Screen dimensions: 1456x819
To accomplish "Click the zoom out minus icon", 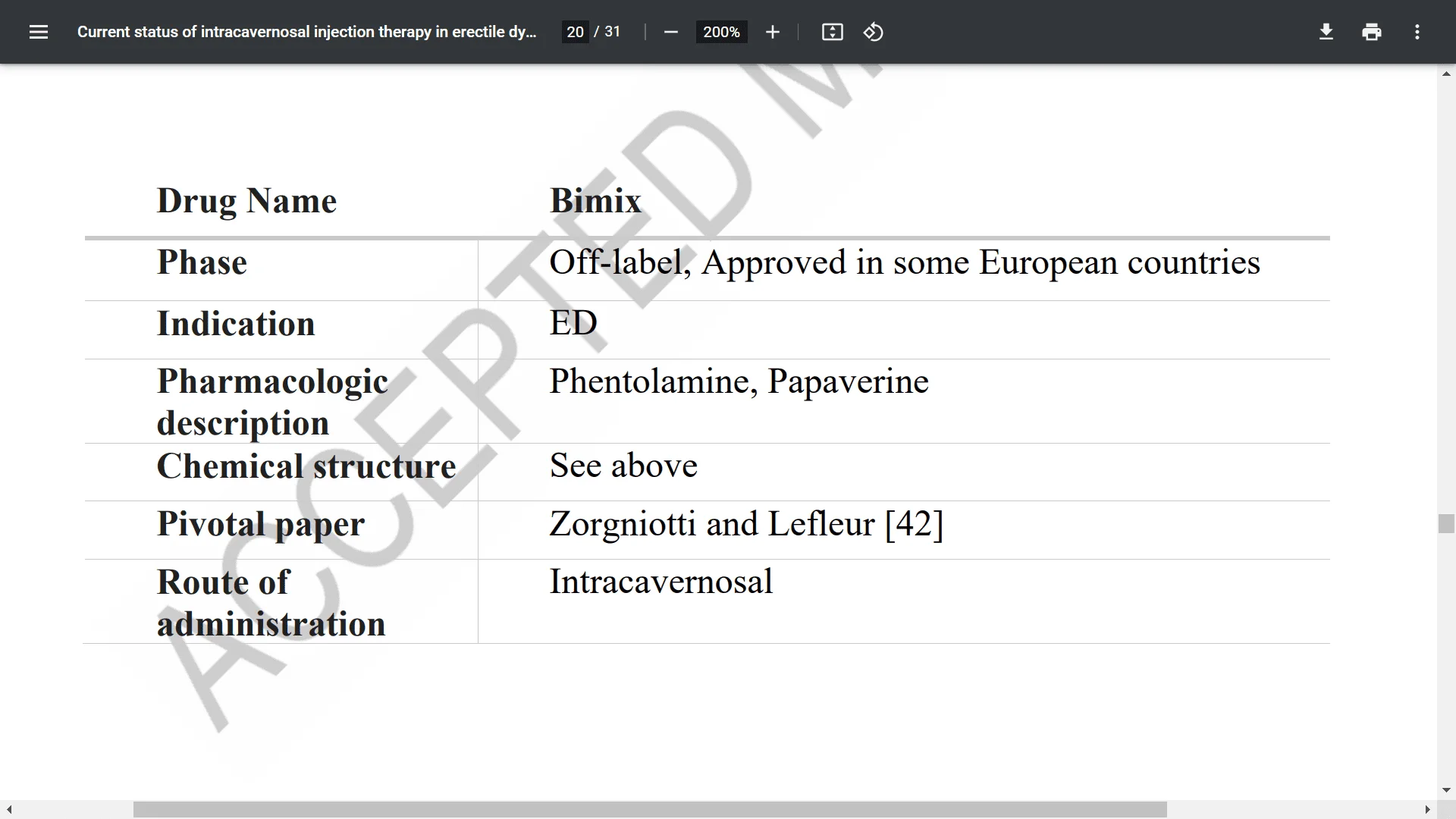I will tap(670, 32).
